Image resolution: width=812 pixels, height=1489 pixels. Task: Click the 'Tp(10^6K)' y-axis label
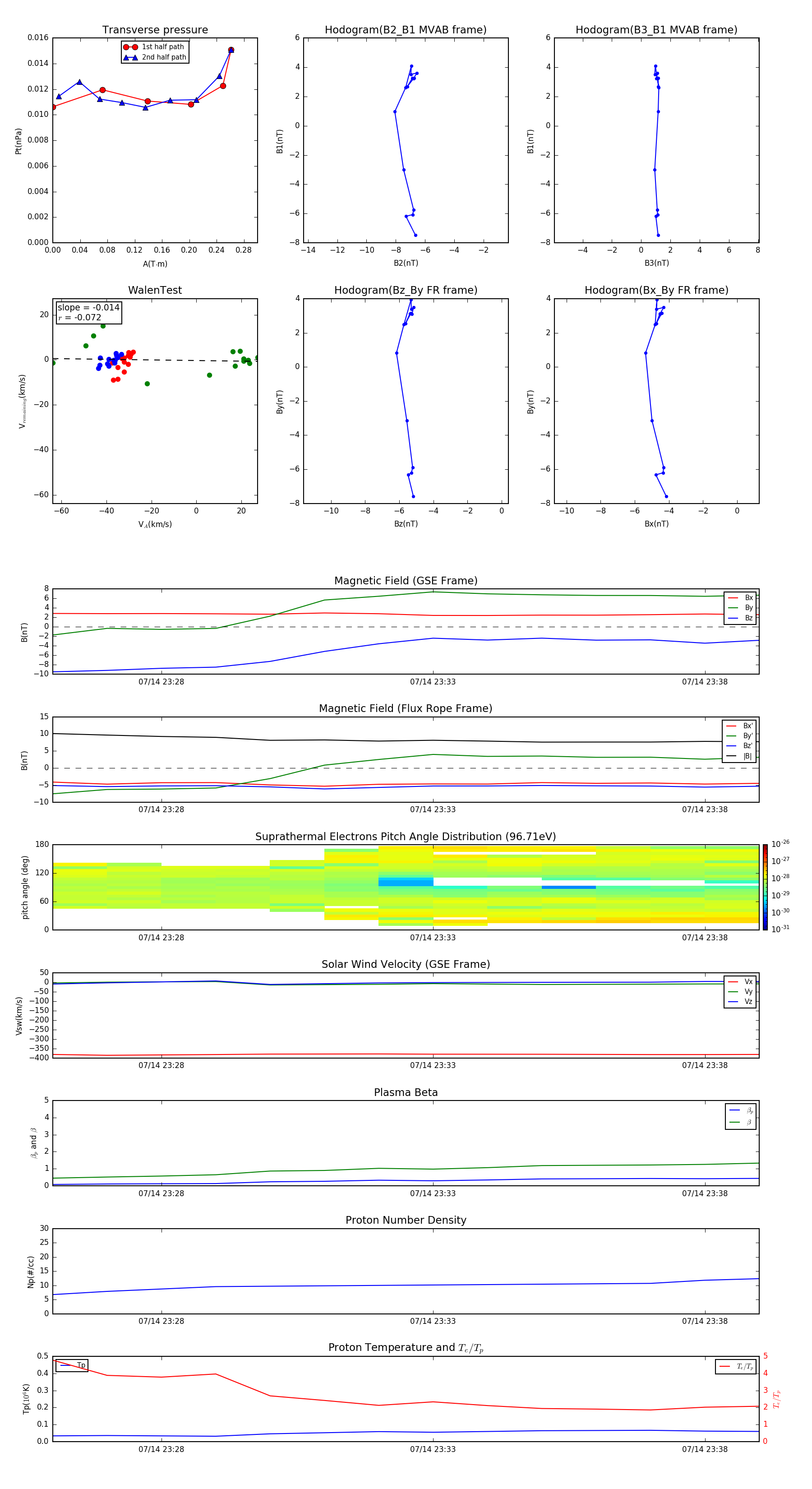click(x=26, y=1399)
